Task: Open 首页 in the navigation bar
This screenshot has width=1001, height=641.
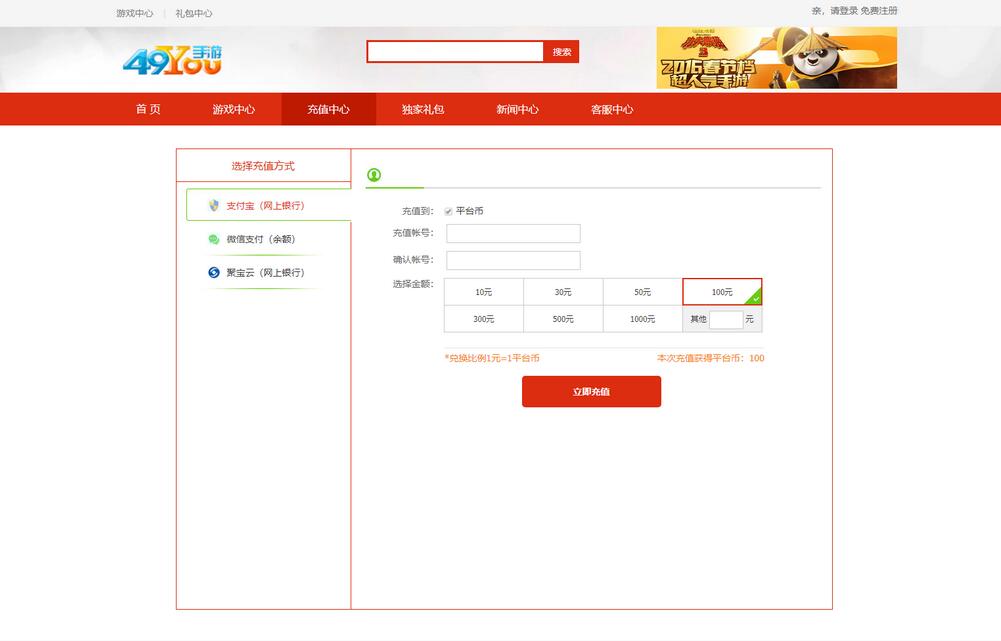Action: pos(148,109)
